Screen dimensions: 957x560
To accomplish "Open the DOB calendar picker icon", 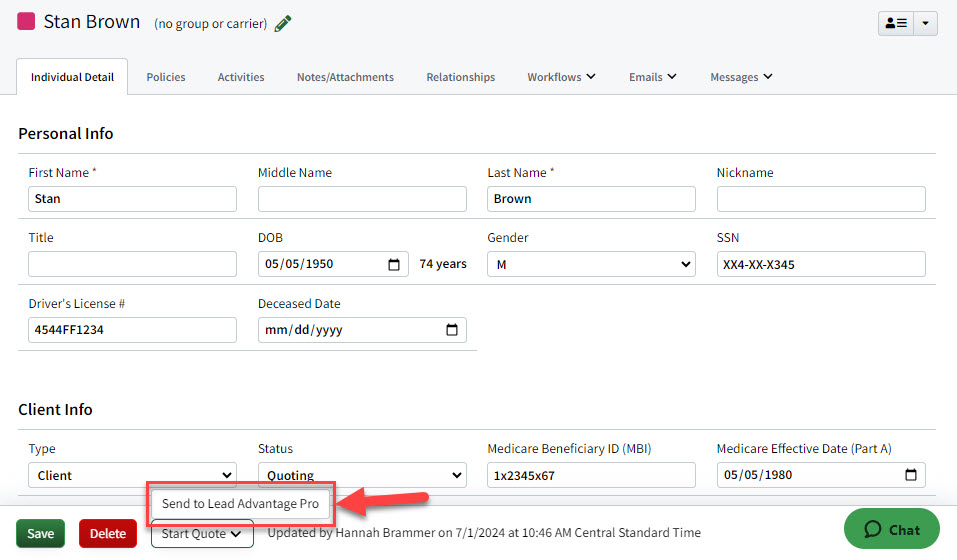I will [394, 264].
